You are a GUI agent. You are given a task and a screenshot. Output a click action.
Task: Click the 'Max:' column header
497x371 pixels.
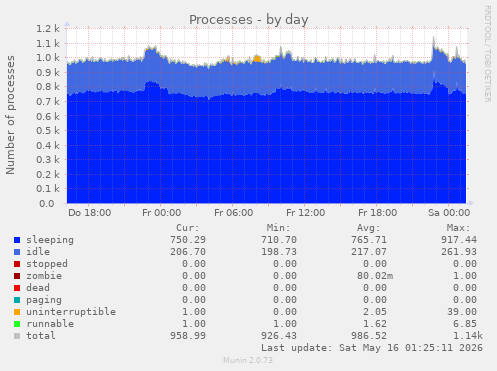(459, 228)
